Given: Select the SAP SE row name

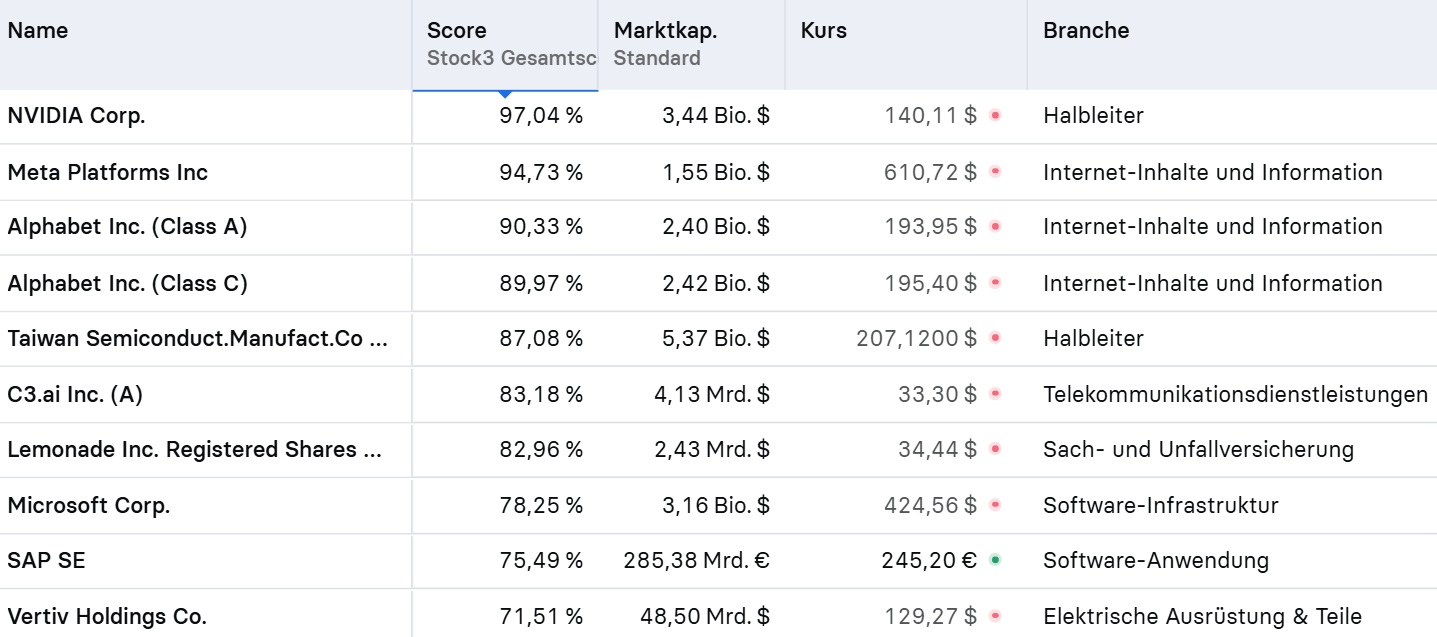Looking at the screenshot, I should click(46, 560).
